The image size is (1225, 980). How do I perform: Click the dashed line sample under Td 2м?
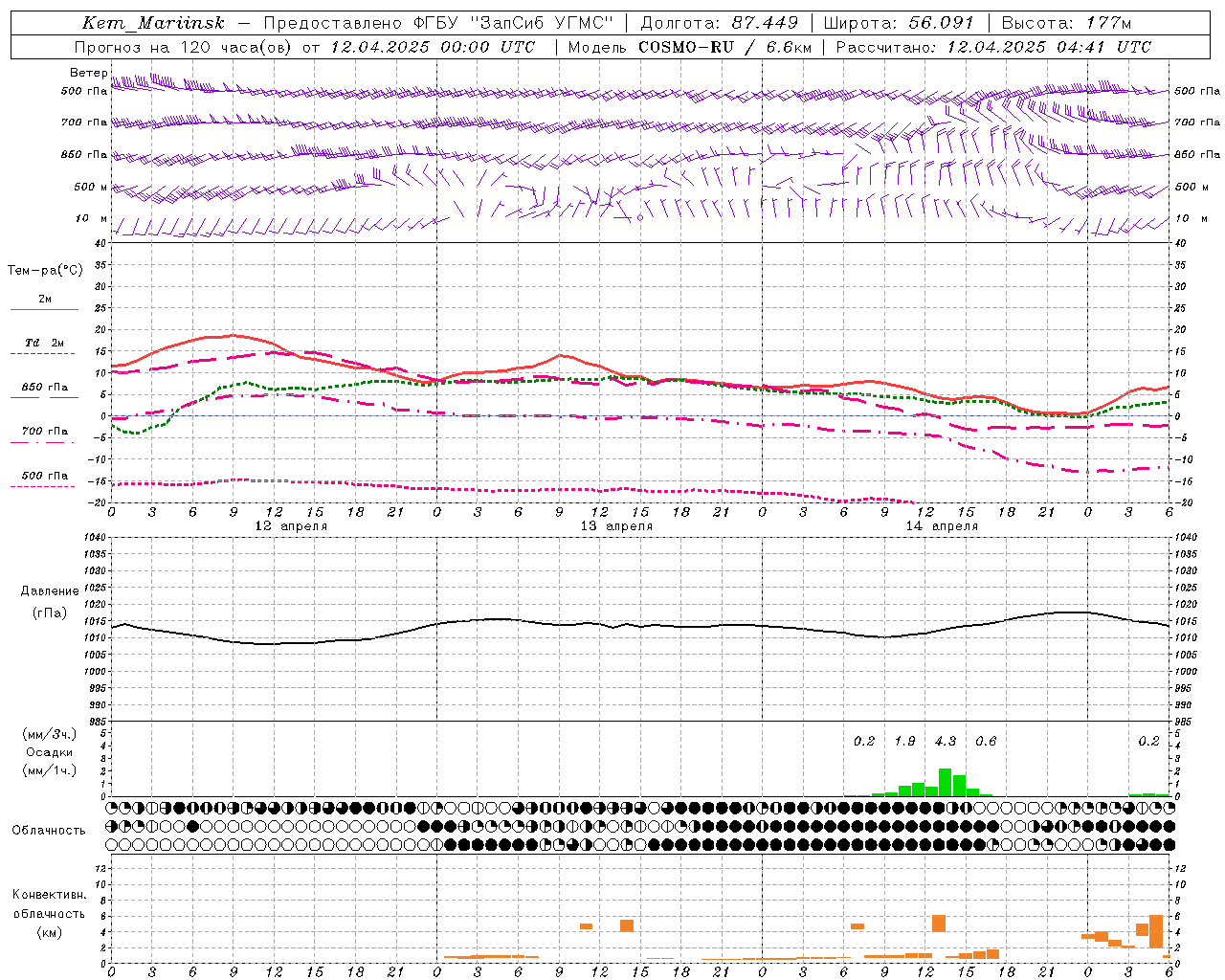point(43,354)
